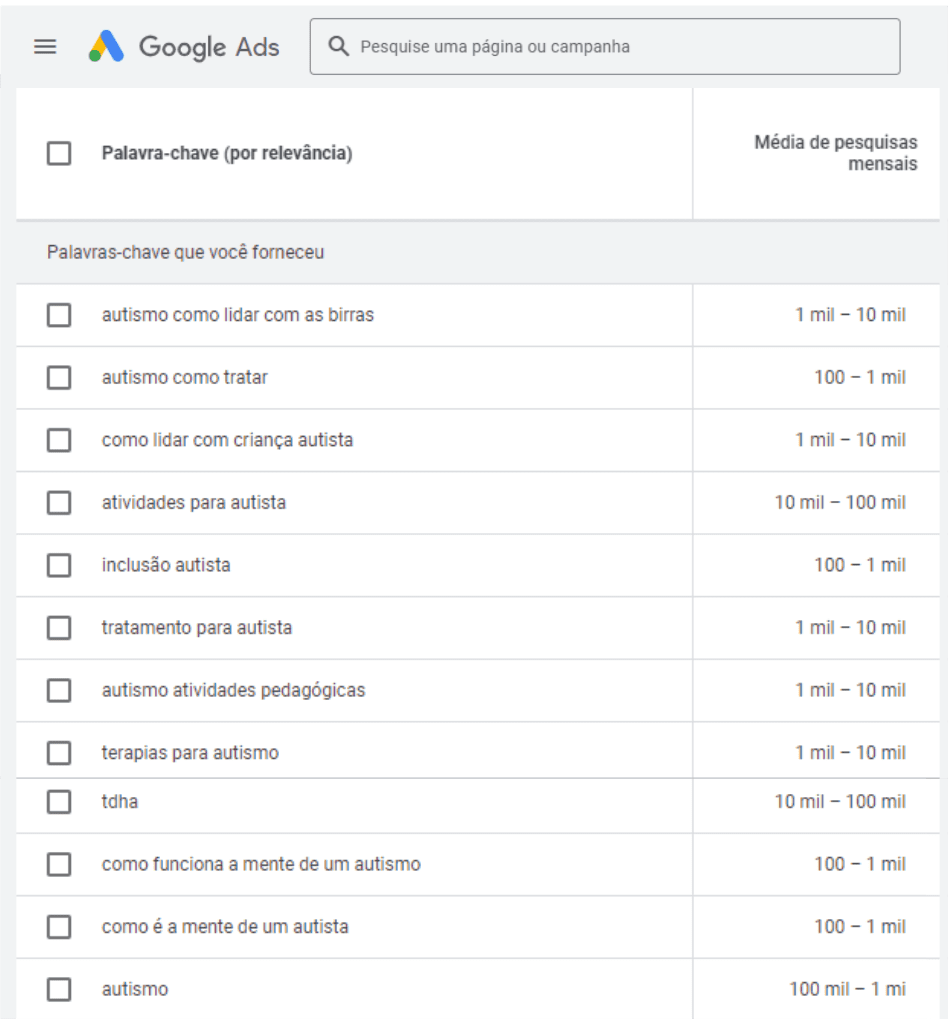Sort by 'Média de pesquisas mensais' column
This screenshot has width=948, height=1019.
pos(835,153)
